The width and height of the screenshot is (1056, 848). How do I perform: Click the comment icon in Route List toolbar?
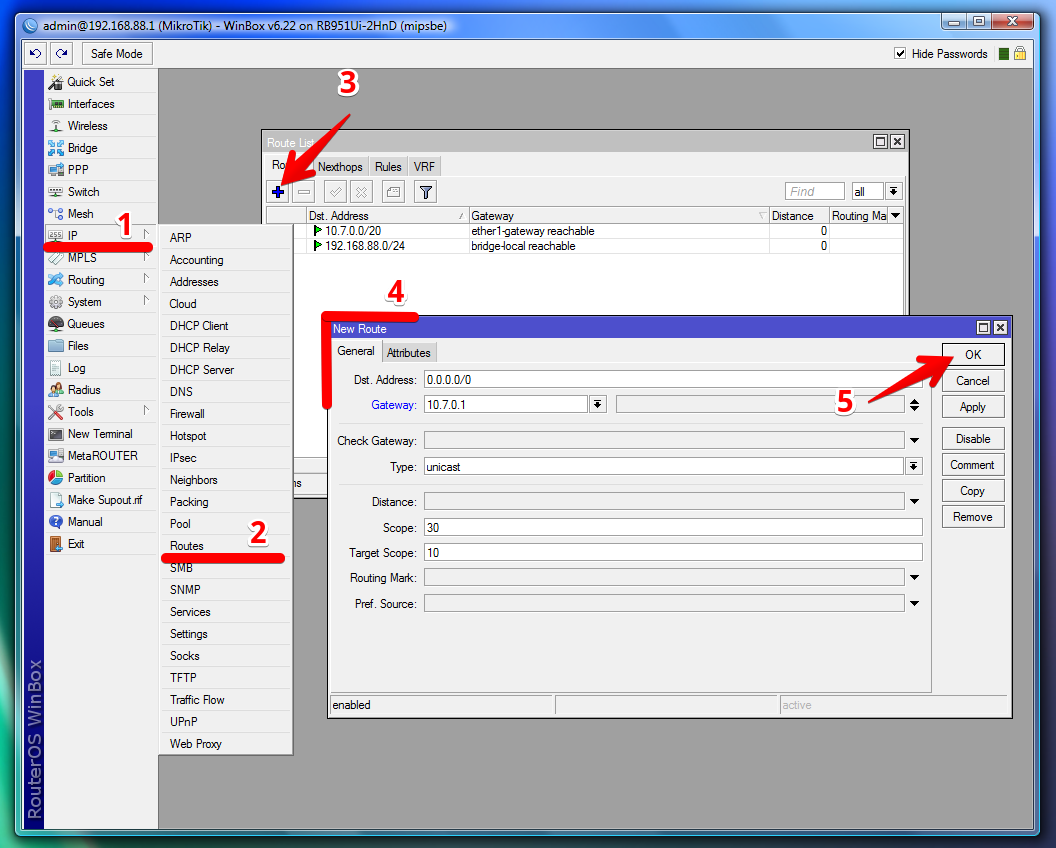(393, 192)
